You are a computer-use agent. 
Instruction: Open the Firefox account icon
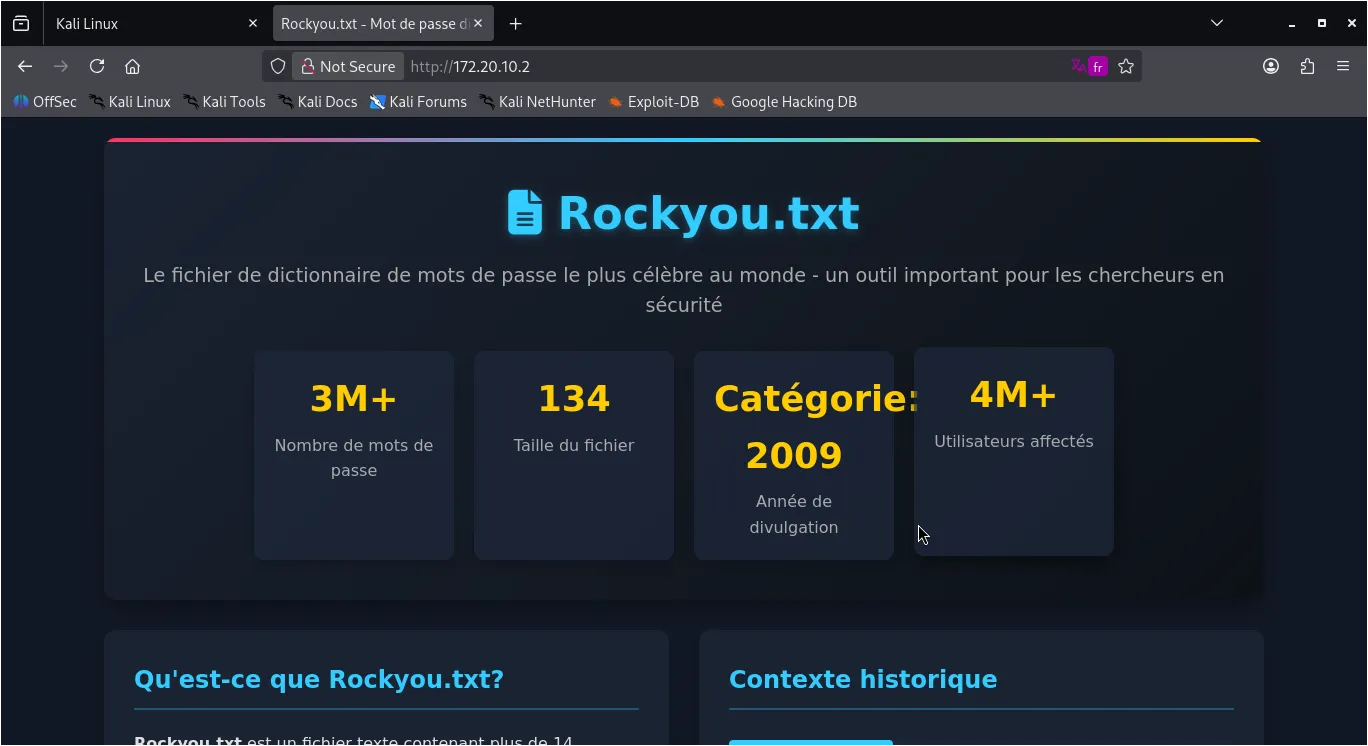click(x=1271, y=66)
